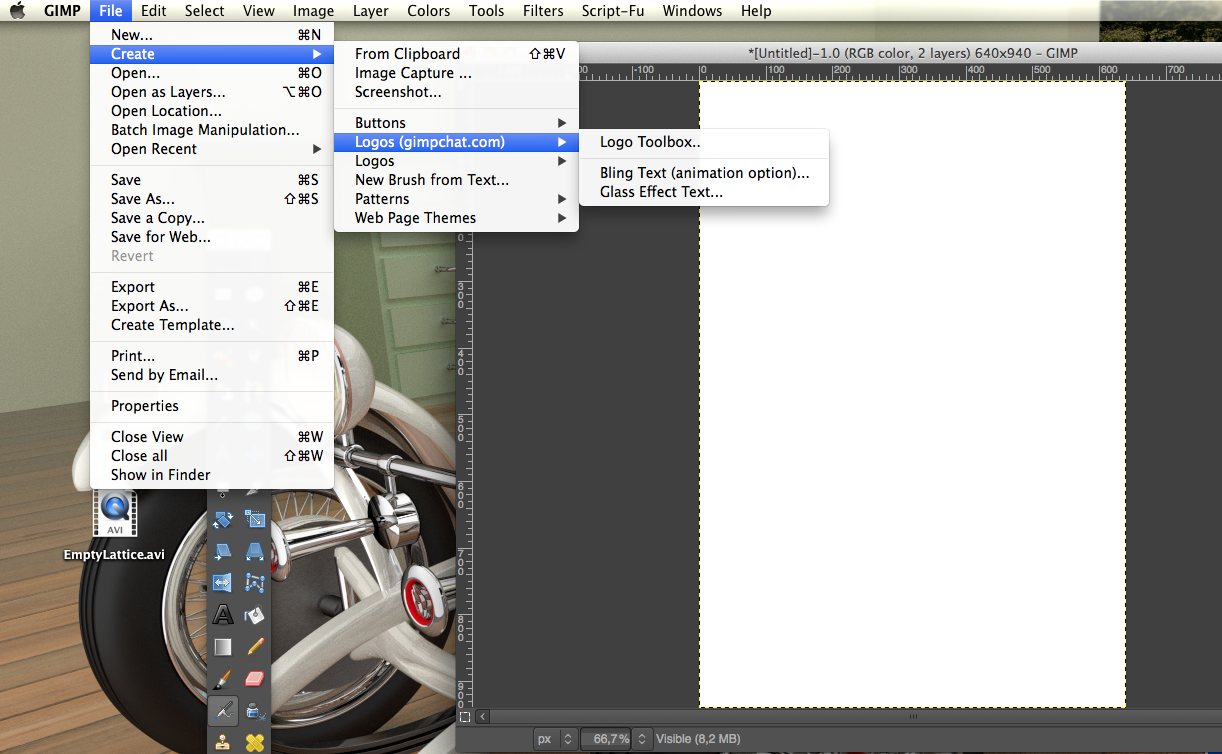This screenshot has width=1222, height=754.
Task: Select the Cage Transform tool
Action: (x=255, y=582)
